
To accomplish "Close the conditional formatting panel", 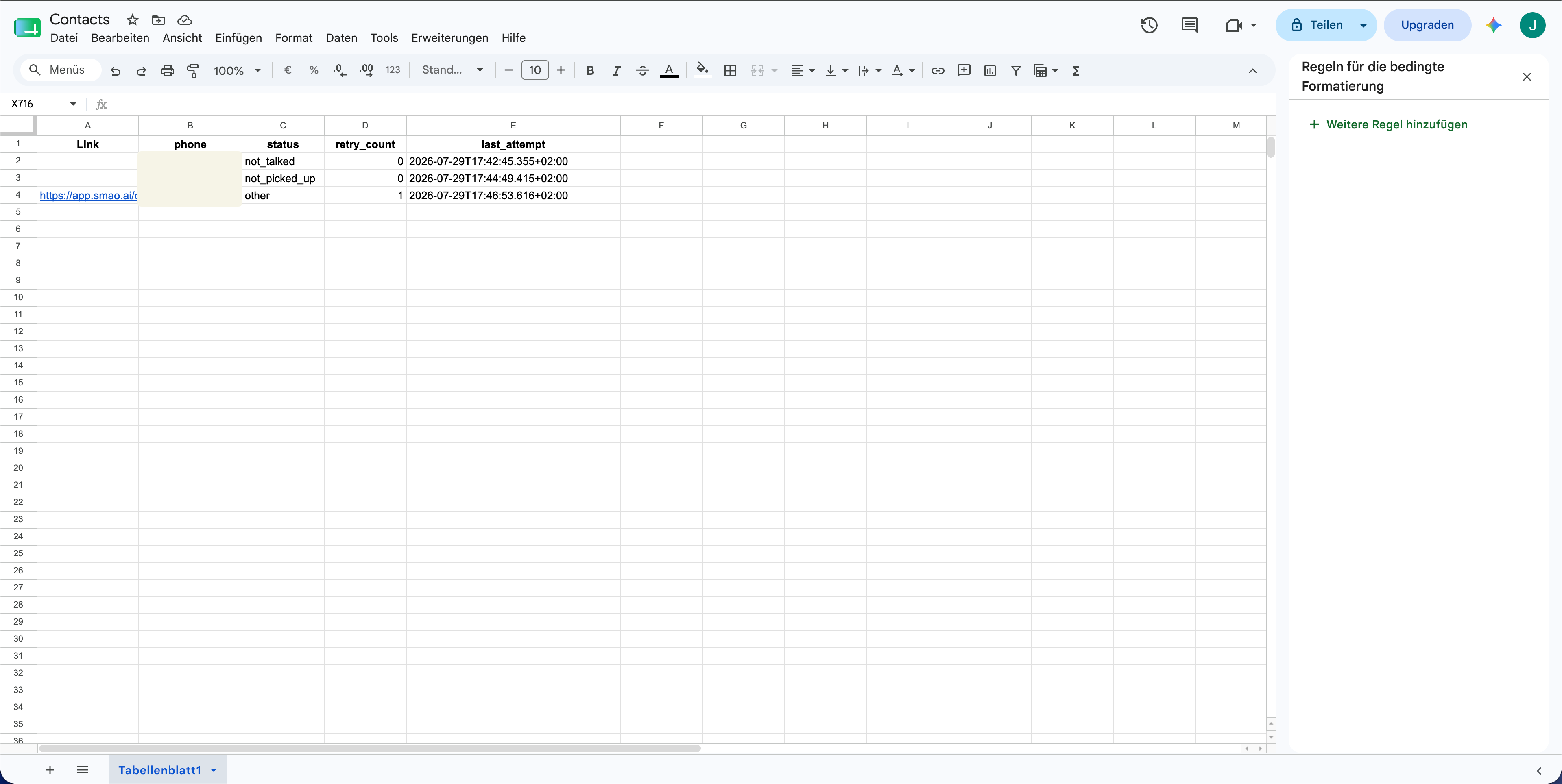I will tap(1527, 76).
